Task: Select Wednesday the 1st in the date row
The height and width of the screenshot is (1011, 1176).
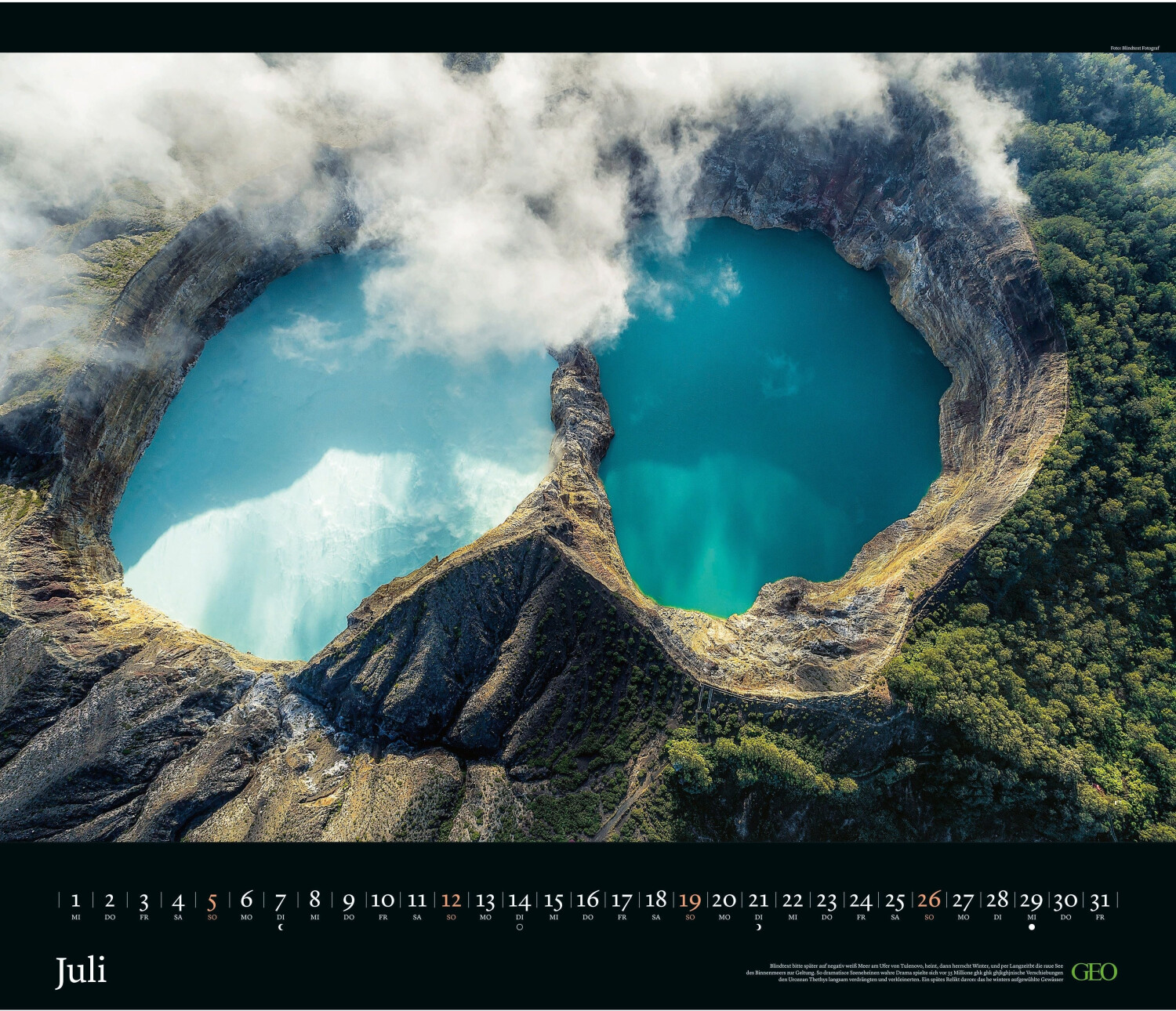Action: 76,901
